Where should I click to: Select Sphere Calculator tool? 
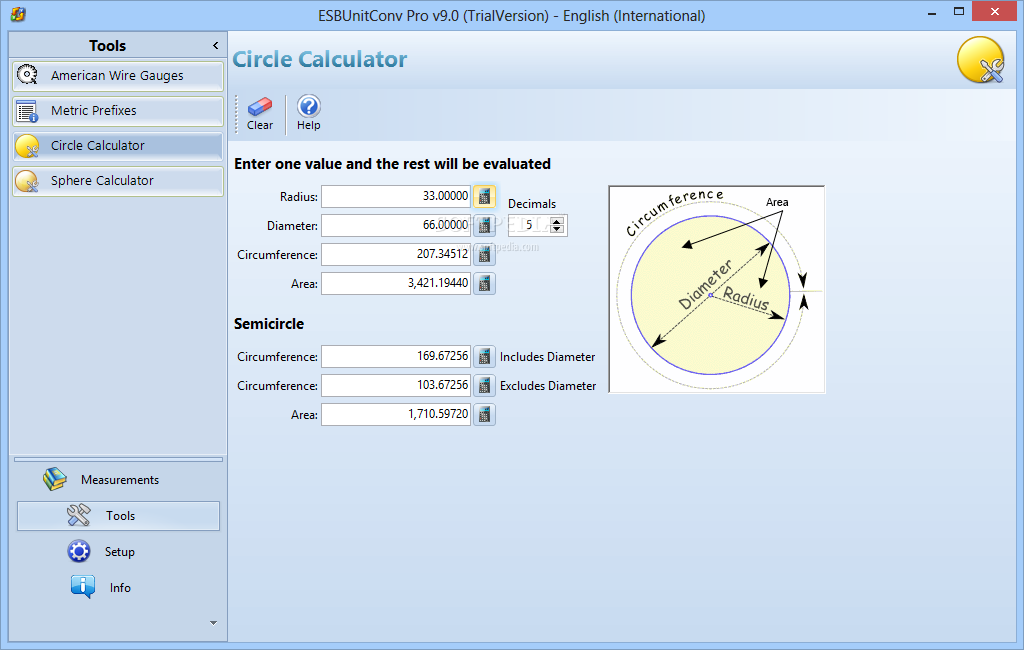click(118, 181)
